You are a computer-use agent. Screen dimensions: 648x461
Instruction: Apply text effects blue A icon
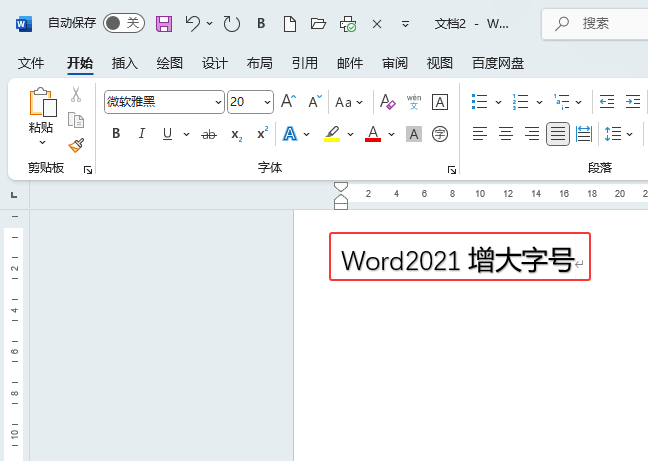point(290,134)
